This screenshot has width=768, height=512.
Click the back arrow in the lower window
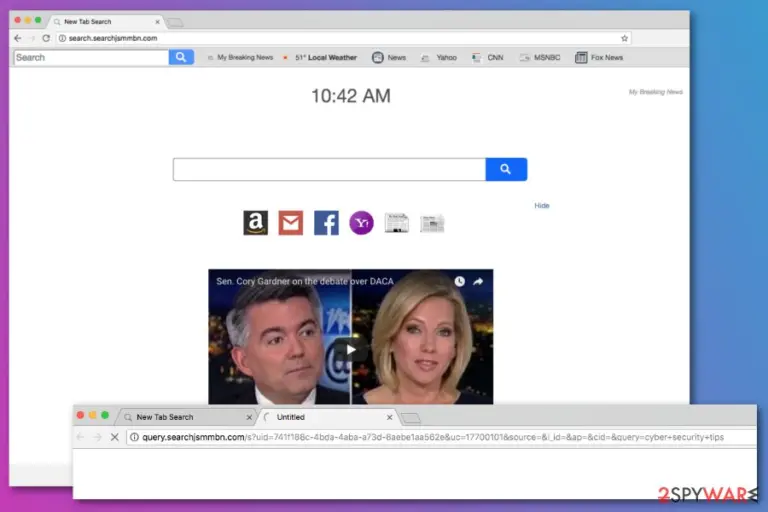pos(81,437)
